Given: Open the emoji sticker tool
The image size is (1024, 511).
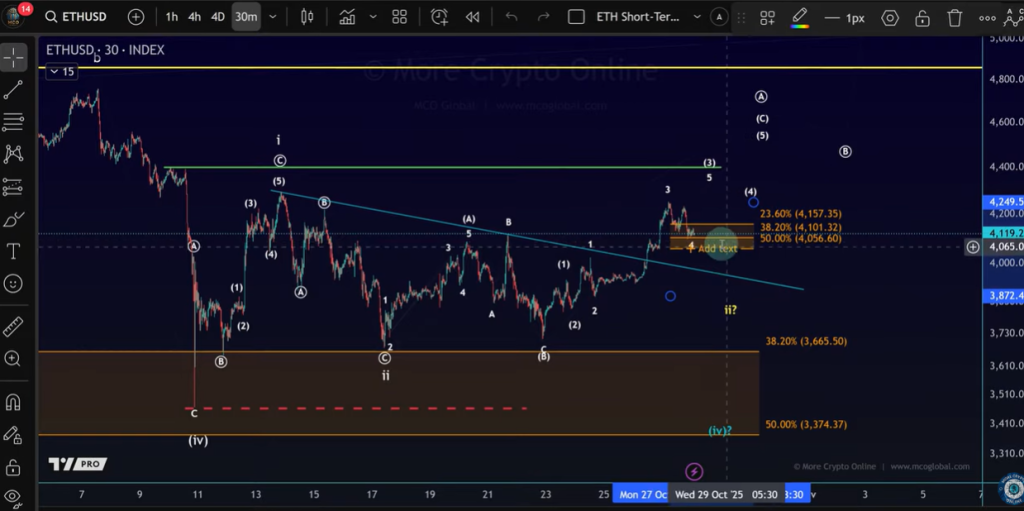Looking at the screenshot, I should point(14,283).
